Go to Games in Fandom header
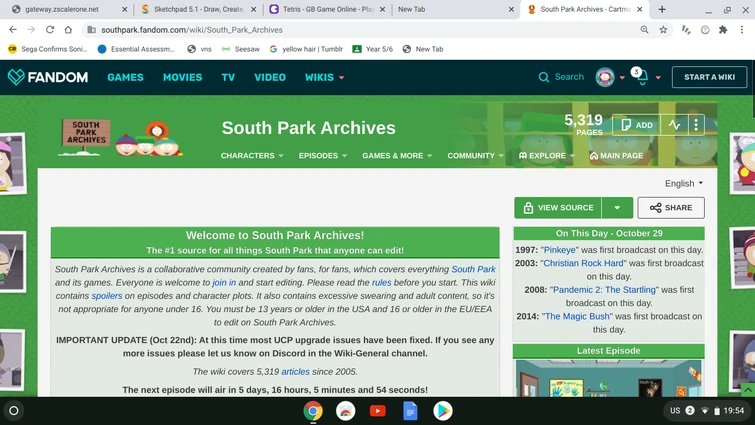 coord(125,77)
